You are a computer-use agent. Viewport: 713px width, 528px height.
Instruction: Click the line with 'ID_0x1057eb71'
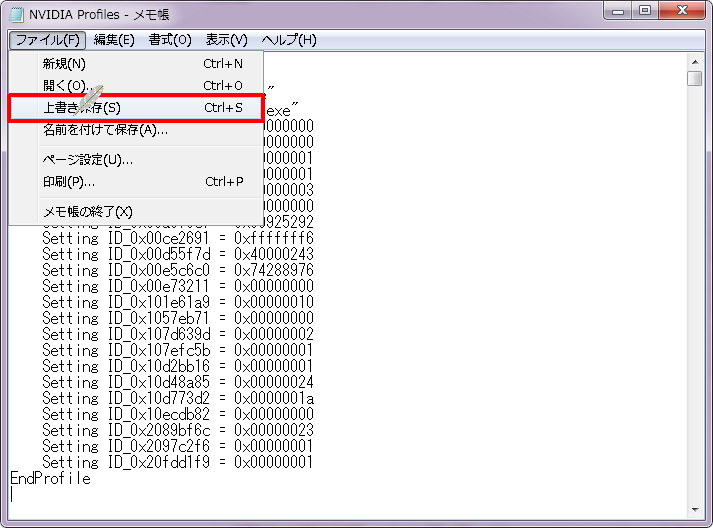click(178, 318)
